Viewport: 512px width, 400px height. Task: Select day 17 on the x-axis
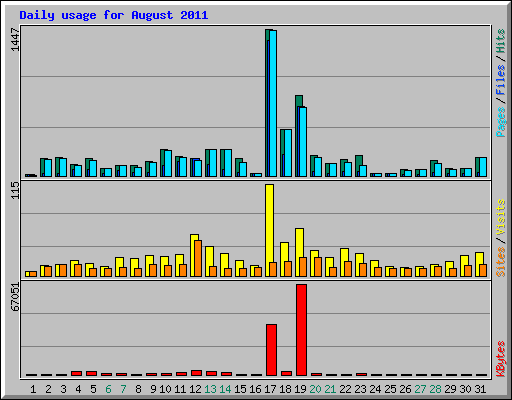(270, 389)
